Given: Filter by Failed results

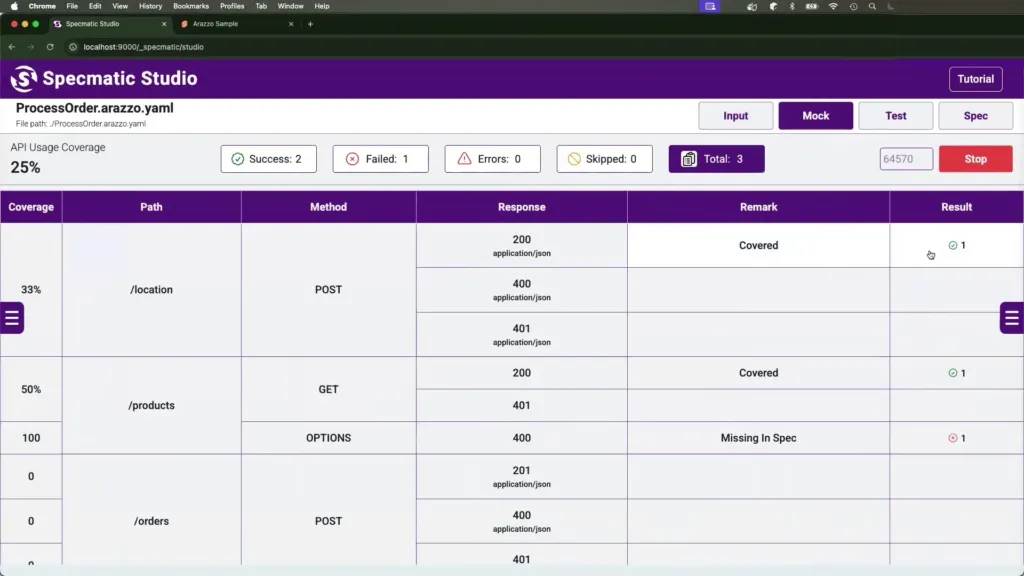Looking at the screenshot, I should 380,159.
